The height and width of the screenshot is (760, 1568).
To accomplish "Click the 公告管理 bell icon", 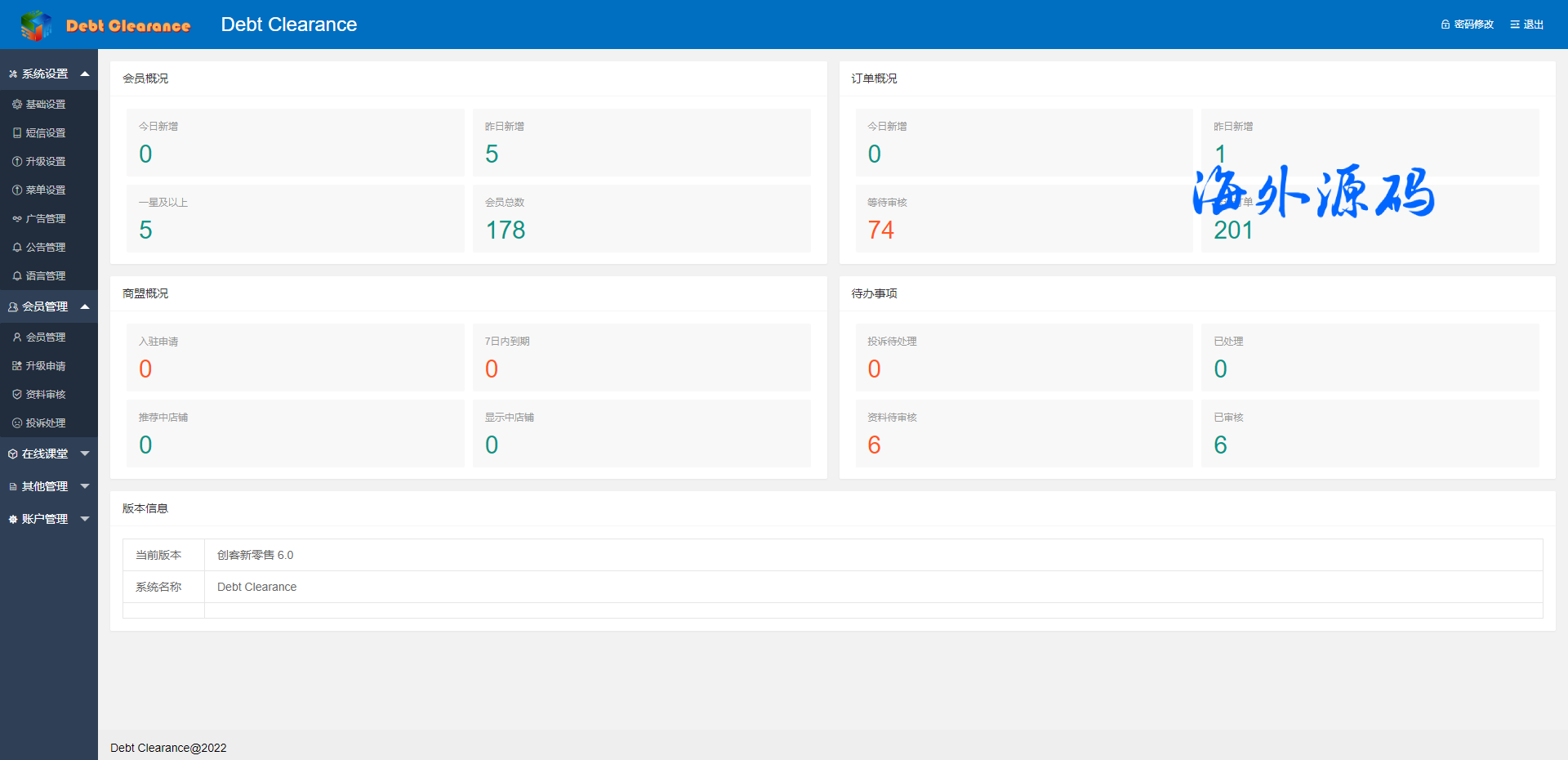I will [x=17, y=248].
